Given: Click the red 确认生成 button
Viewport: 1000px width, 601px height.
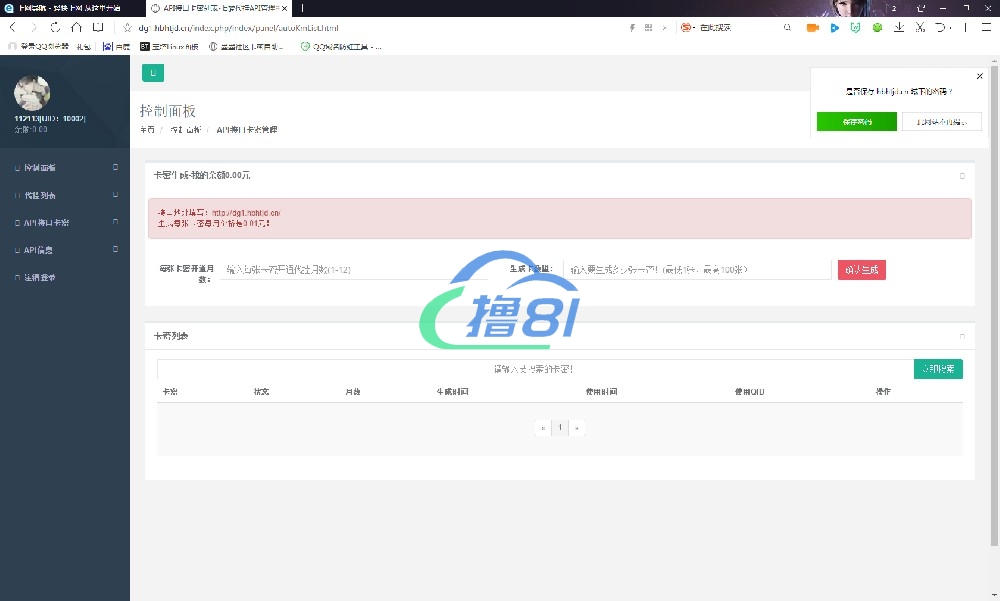Looking at the screenshot, I should coord(861,270).
